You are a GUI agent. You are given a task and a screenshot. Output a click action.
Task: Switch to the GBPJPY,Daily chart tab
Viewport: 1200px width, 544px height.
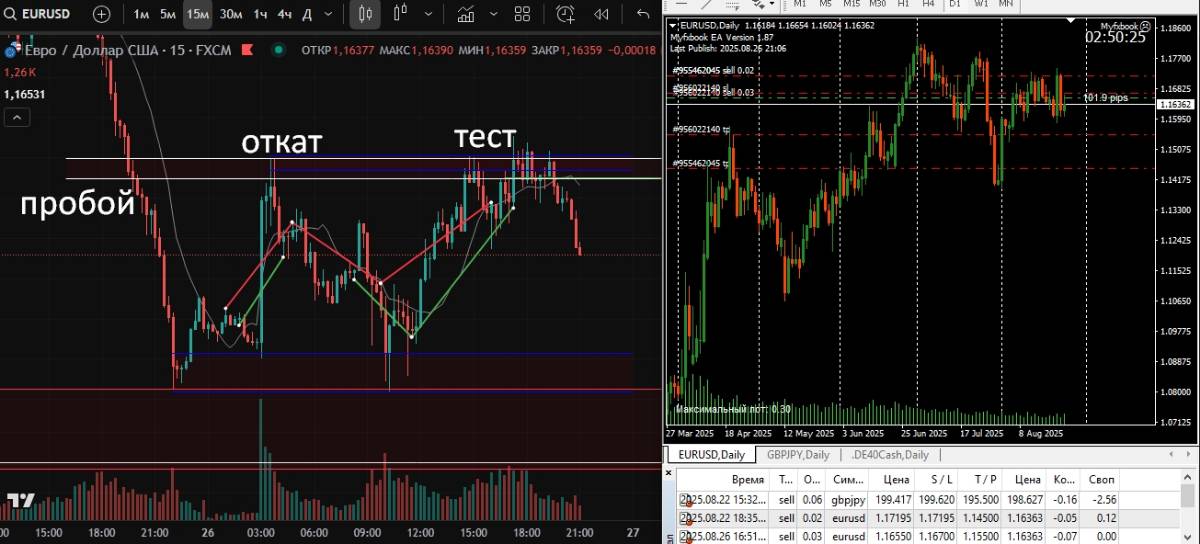point(798,455)
